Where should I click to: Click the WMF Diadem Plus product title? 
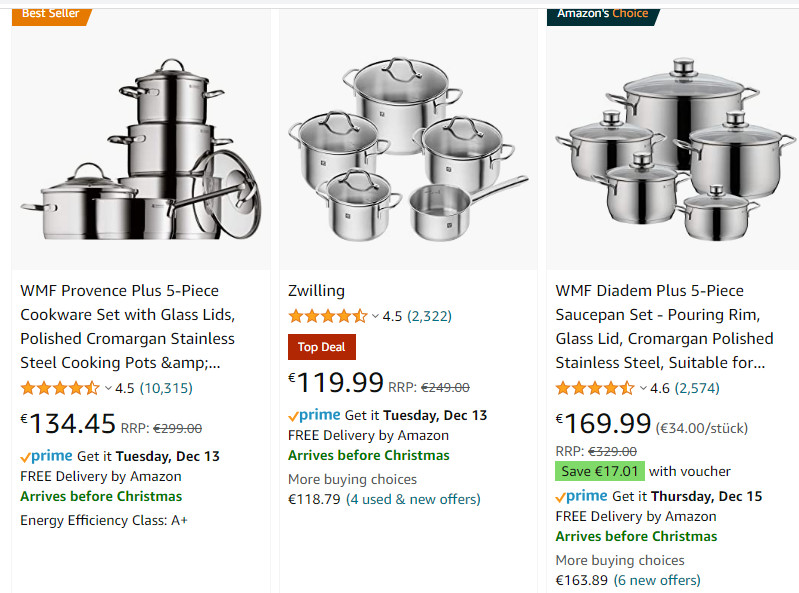point(664,326)
